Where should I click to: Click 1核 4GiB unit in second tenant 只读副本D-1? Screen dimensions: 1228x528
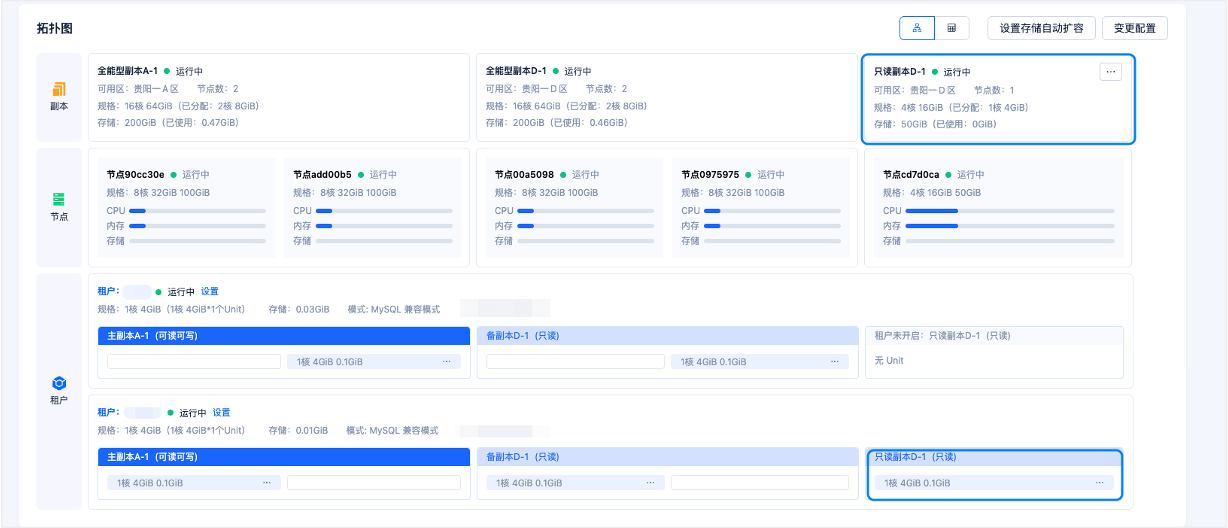coord(994,483)
